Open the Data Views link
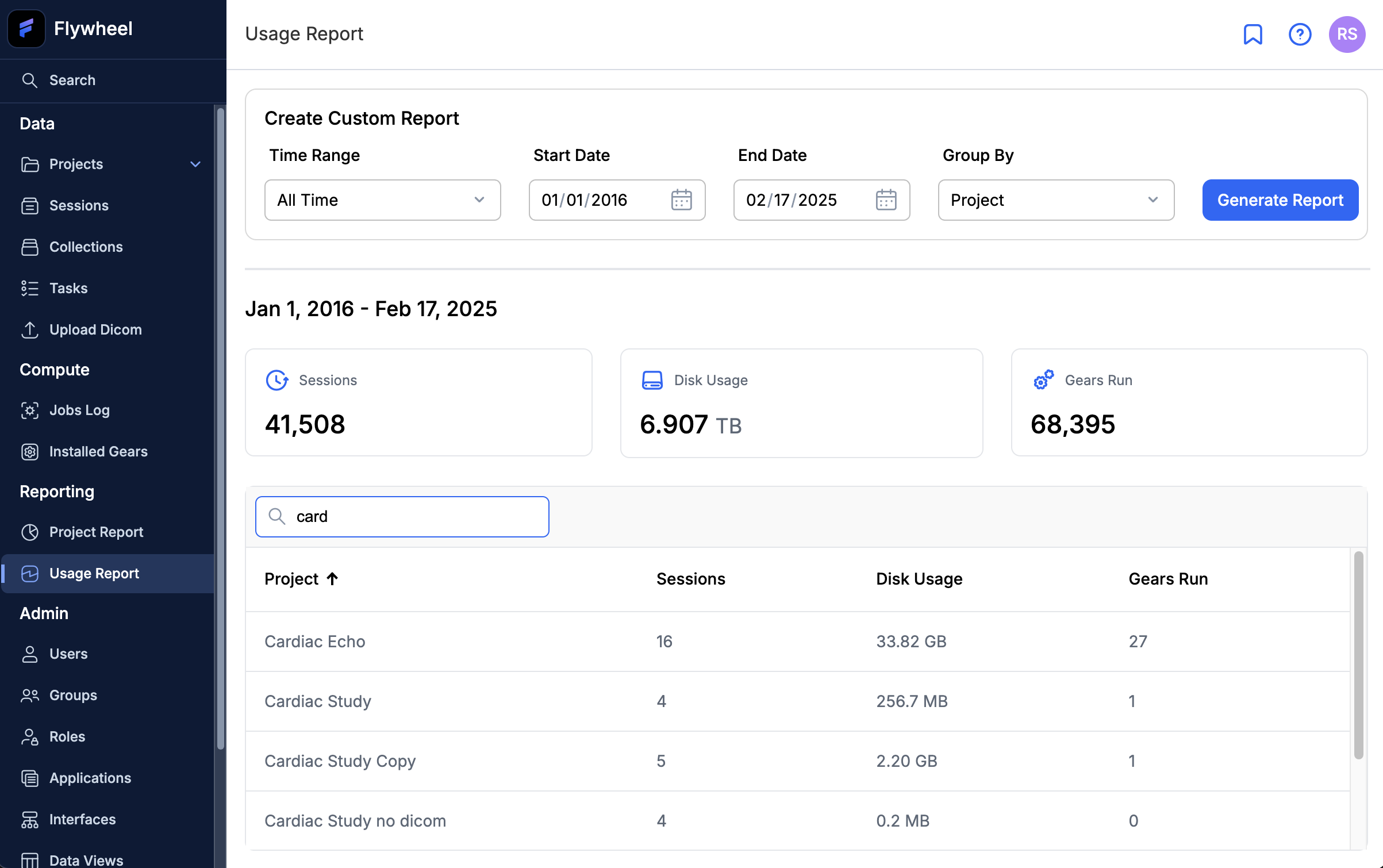 86,860
